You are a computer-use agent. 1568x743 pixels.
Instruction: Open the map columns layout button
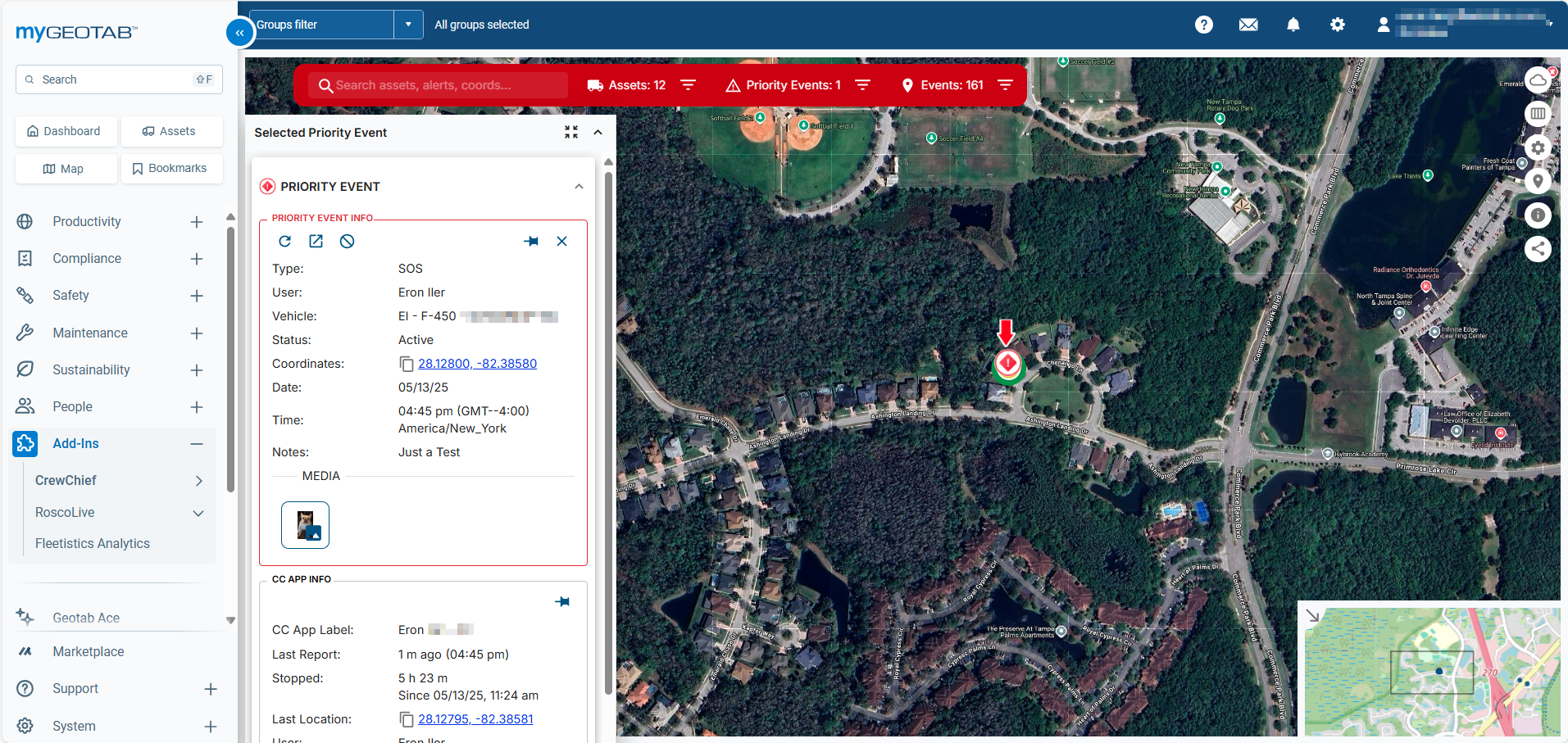coord(1538,114)
